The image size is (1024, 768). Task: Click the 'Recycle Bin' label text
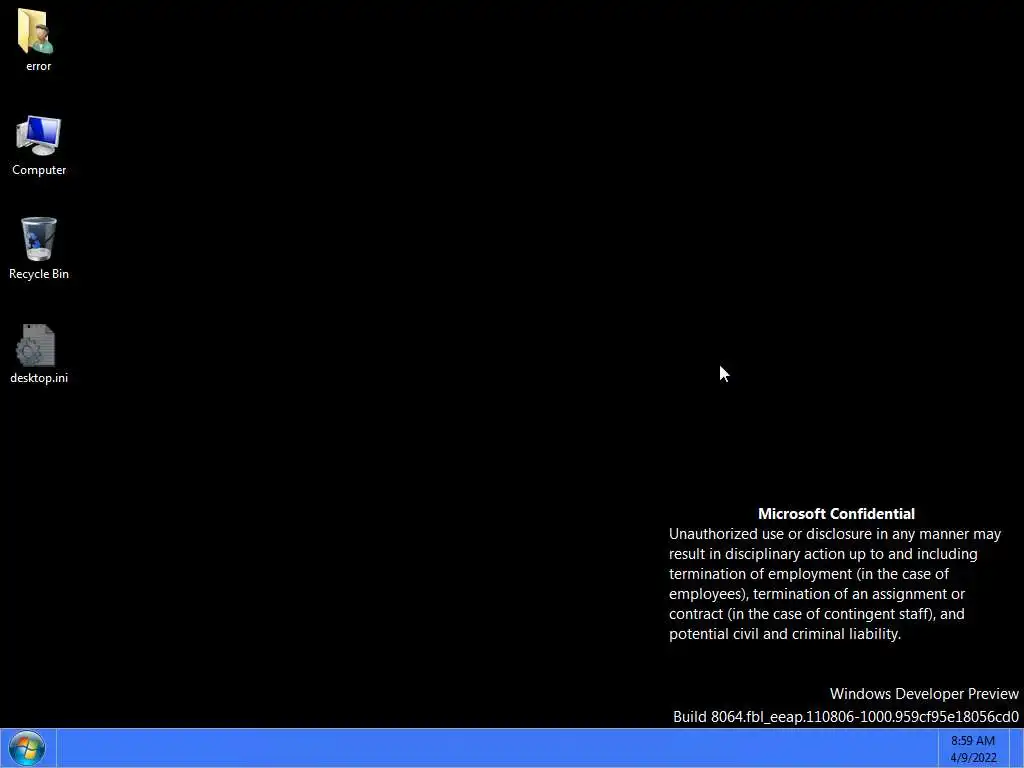(39, 274)
